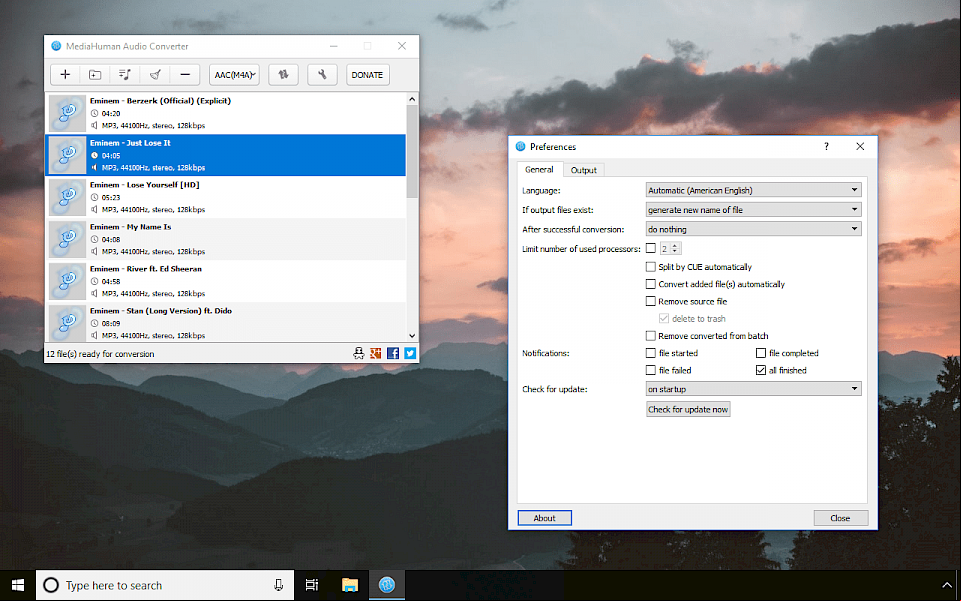Toggle the delete to trash checkbox
This screenshot has height=601, width=961.
click(664, 318)
